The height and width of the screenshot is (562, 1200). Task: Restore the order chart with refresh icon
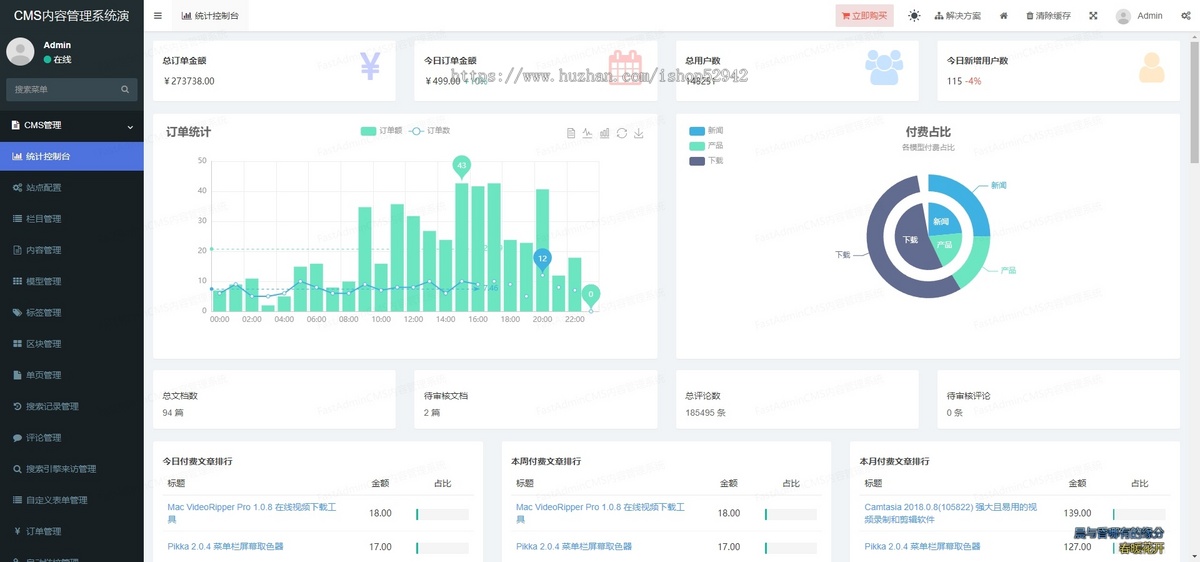click(x=622, y=133)
